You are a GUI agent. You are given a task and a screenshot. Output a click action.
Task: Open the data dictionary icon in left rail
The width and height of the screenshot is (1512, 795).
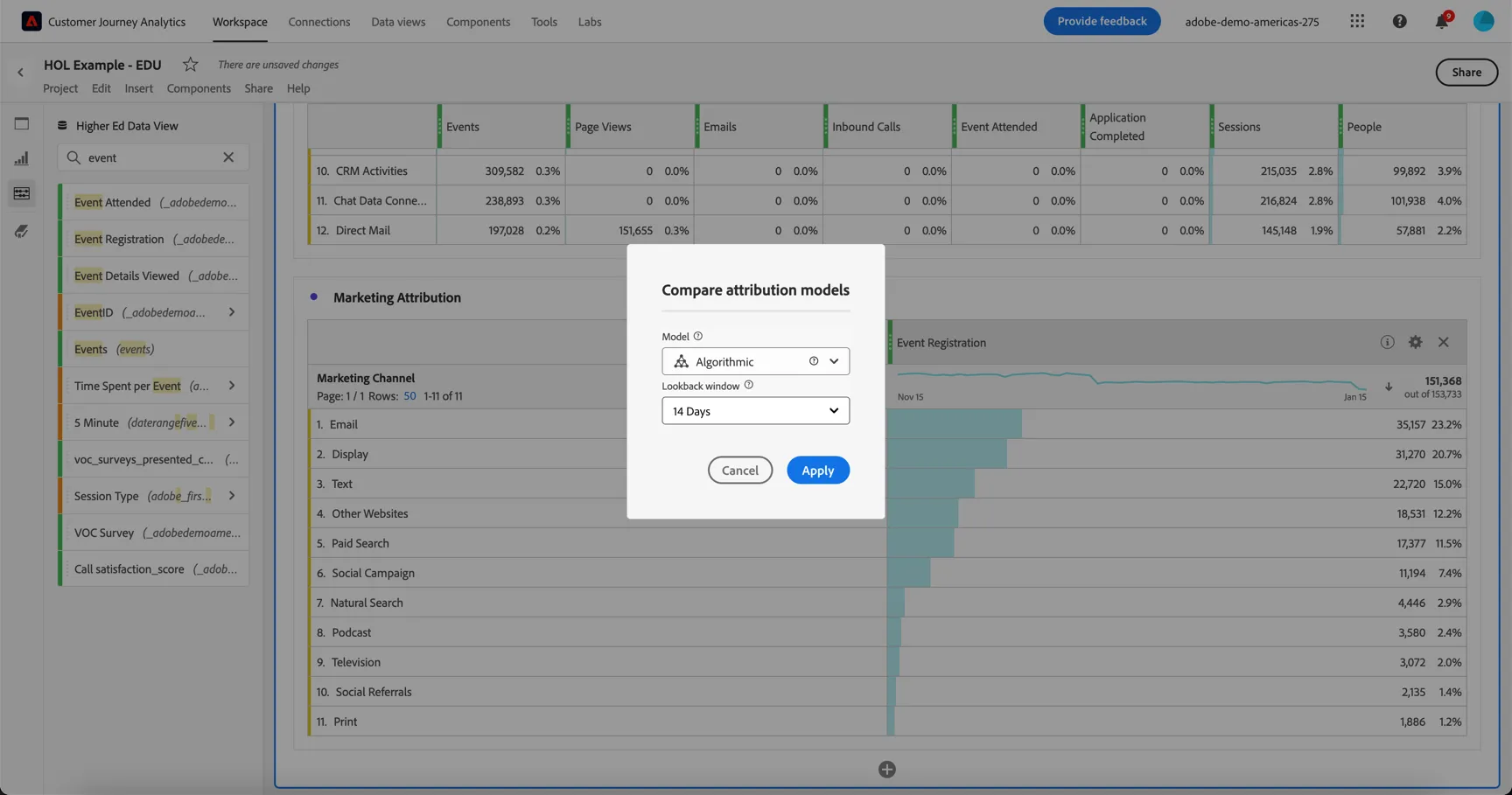tap(22, 232)
